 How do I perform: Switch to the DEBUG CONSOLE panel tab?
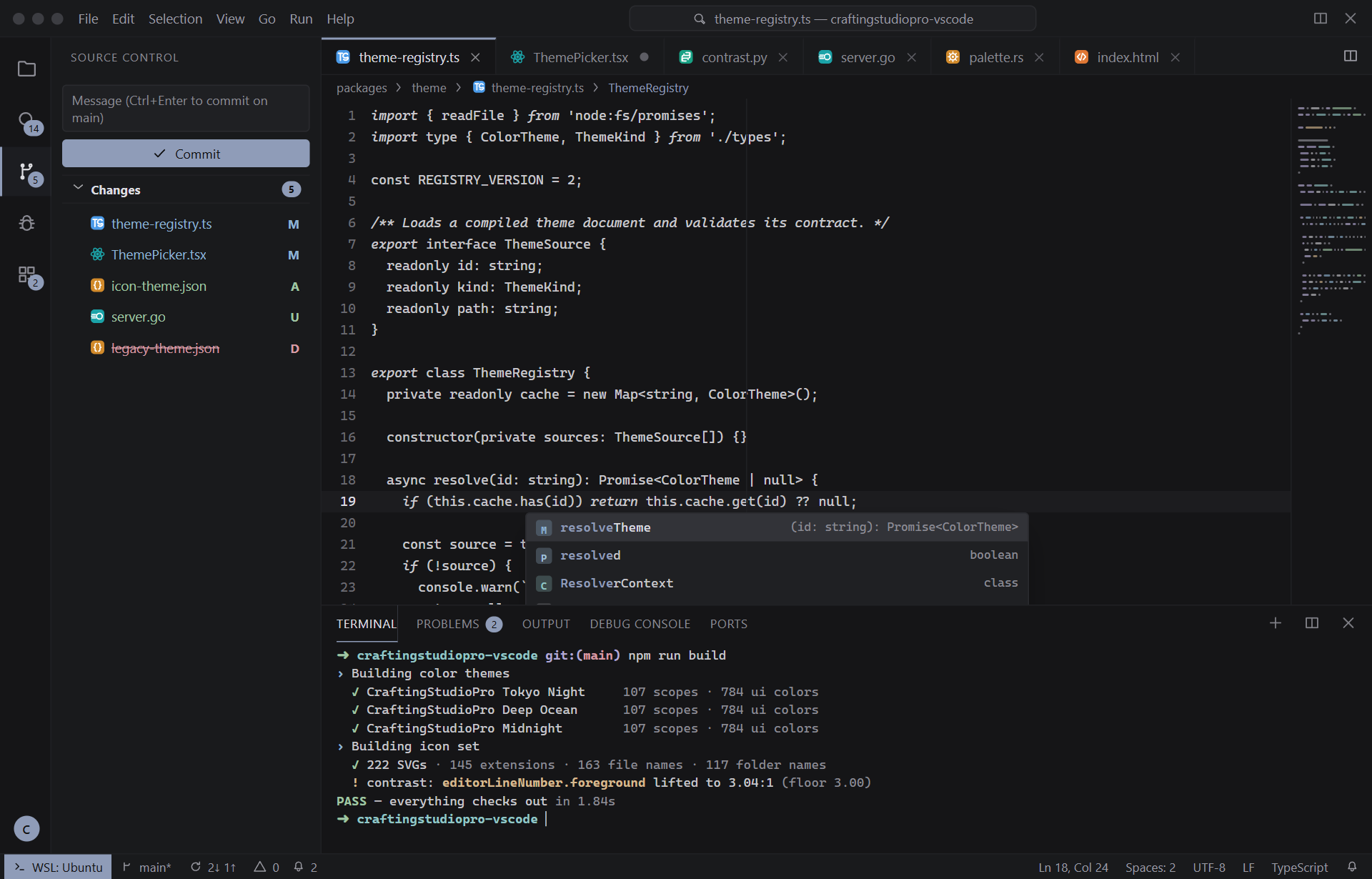click(640, 624)
